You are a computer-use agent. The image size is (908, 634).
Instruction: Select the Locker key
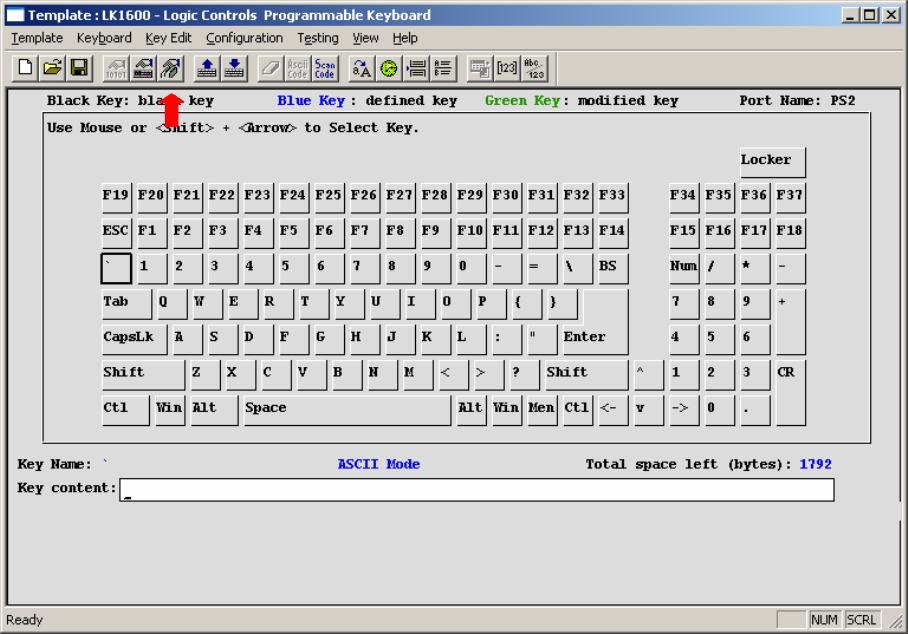(x=772, y=161)
